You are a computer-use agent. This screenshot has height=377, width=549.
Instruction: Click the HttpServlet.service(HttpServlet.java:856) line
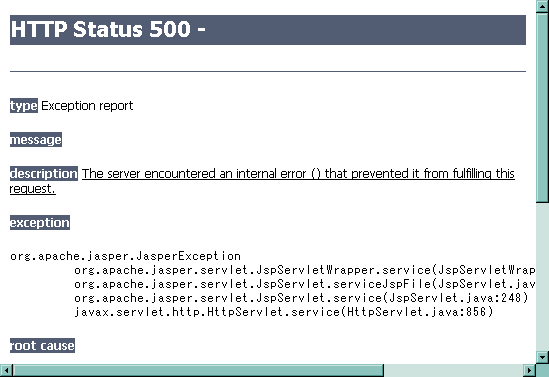pyautogui.click(x=284, y=312)
